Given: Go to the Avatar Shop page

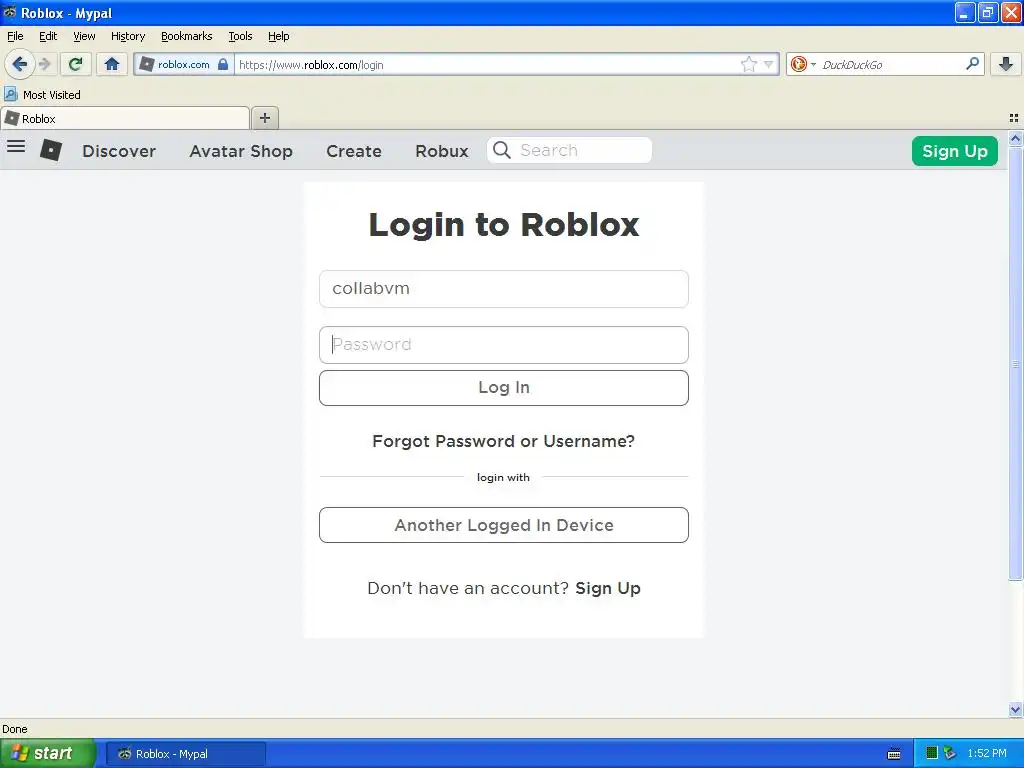Looking at the screenshot, I should [241, 151].
